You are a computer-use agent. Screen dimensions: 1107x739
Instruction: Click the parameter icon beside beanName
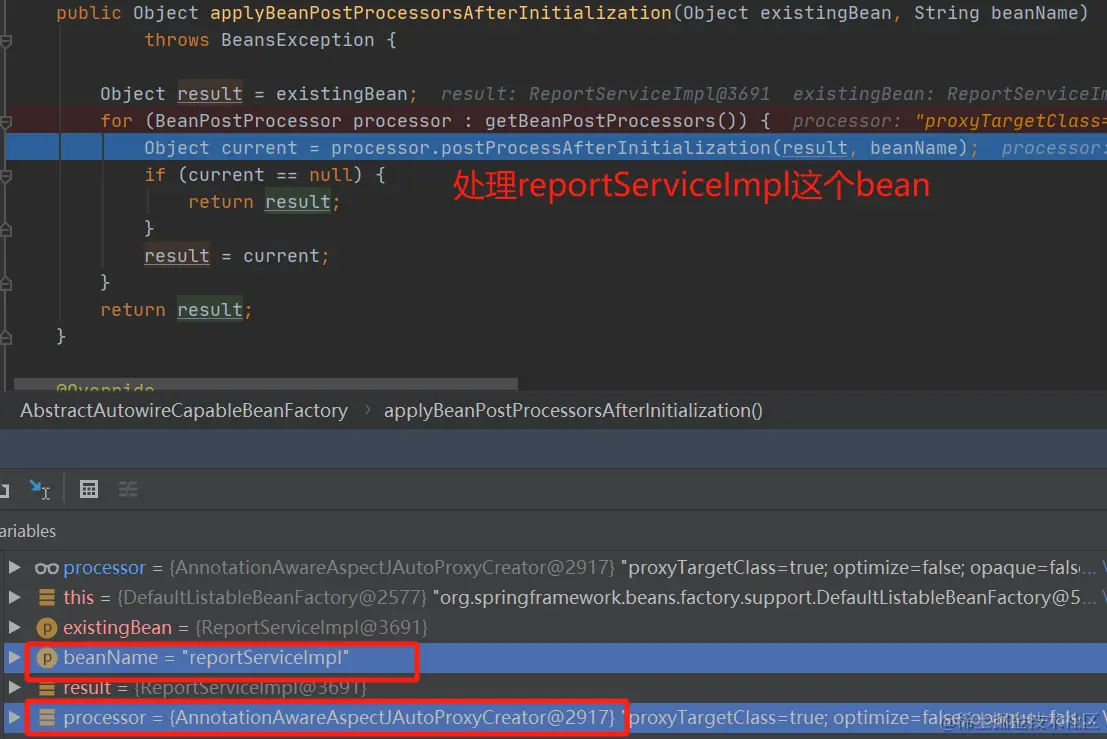point(47,658)
